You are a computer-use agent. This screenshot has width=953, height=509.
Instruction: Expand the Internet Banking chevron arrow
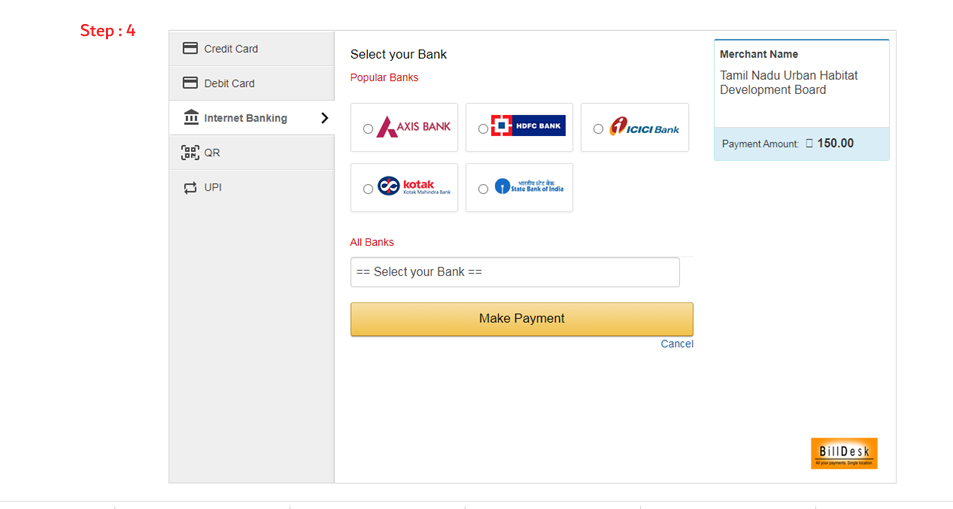pos(325,118)
